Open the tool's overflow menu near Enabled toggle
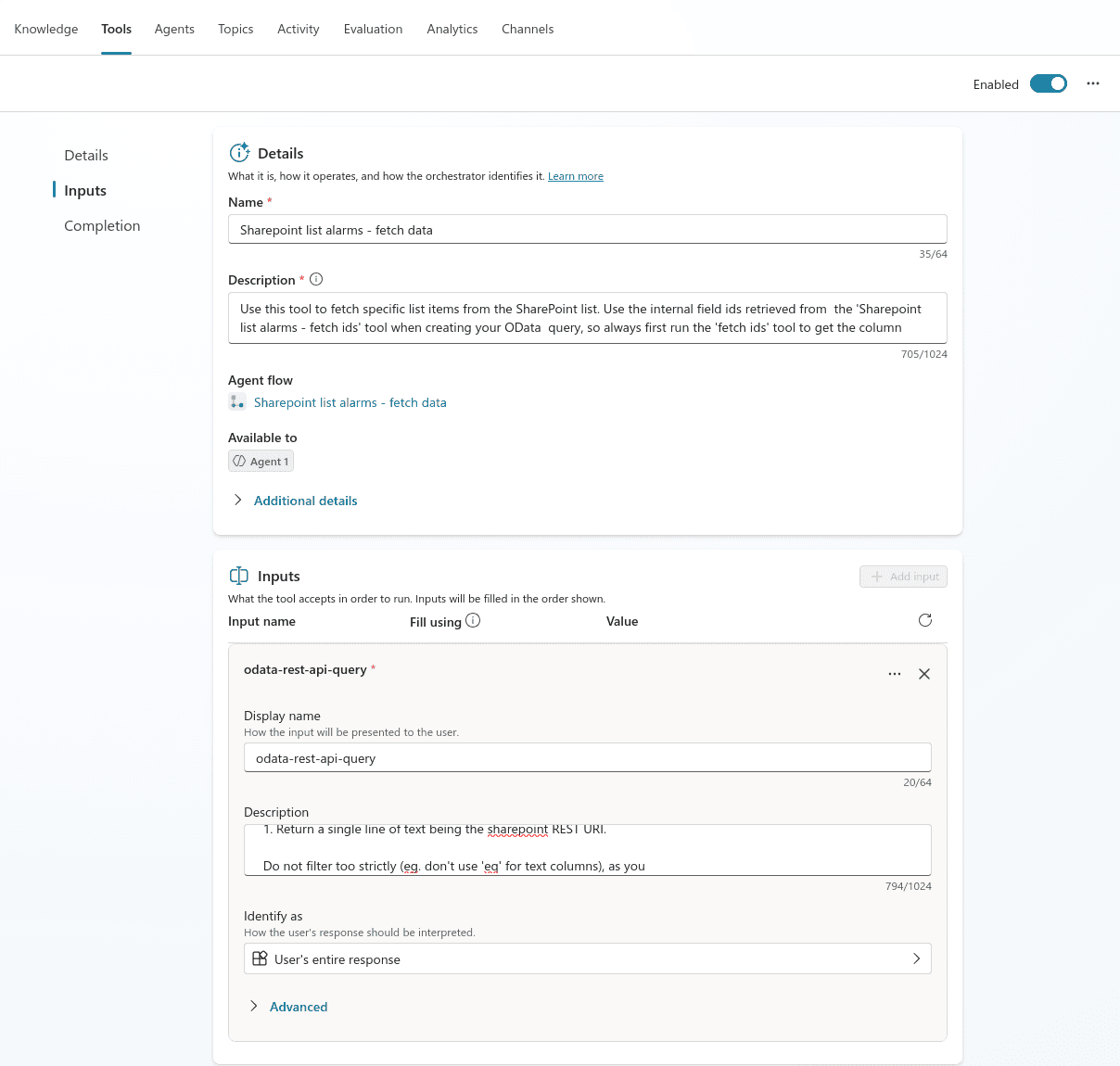 (1092, 83)
